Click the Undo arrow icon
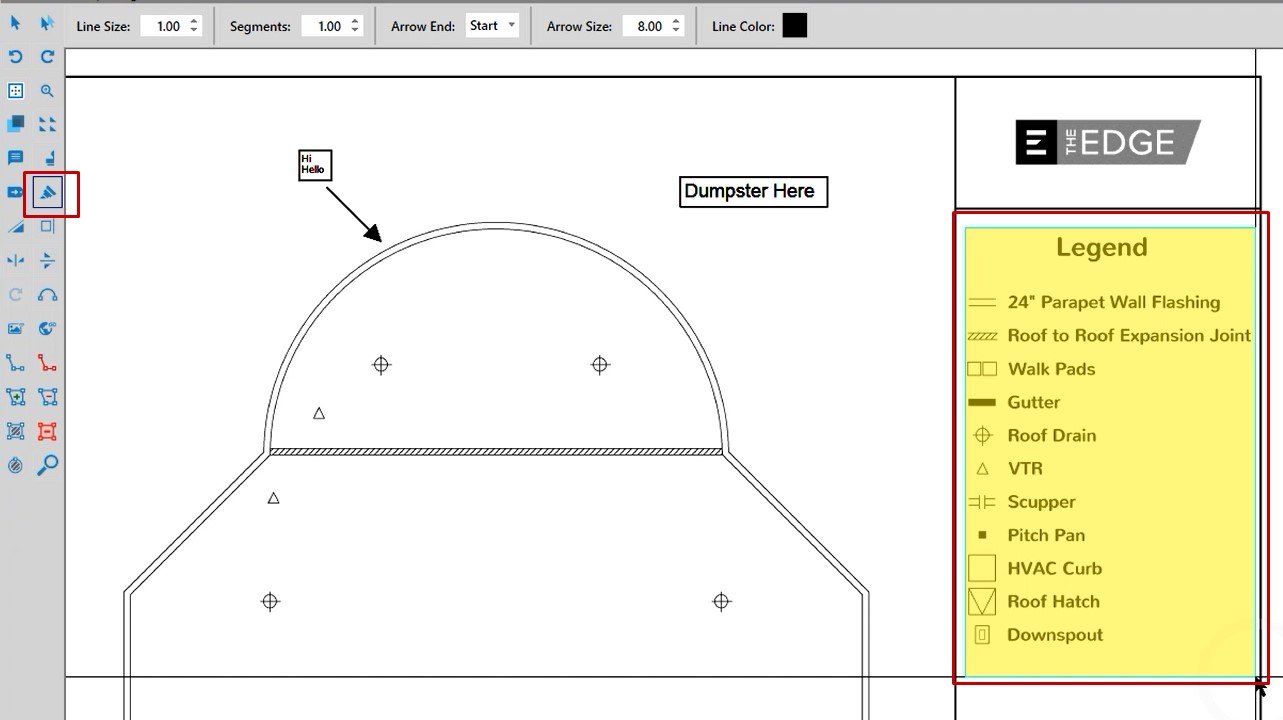This screenshot has height=720, width=1283. tap(15, 57)
